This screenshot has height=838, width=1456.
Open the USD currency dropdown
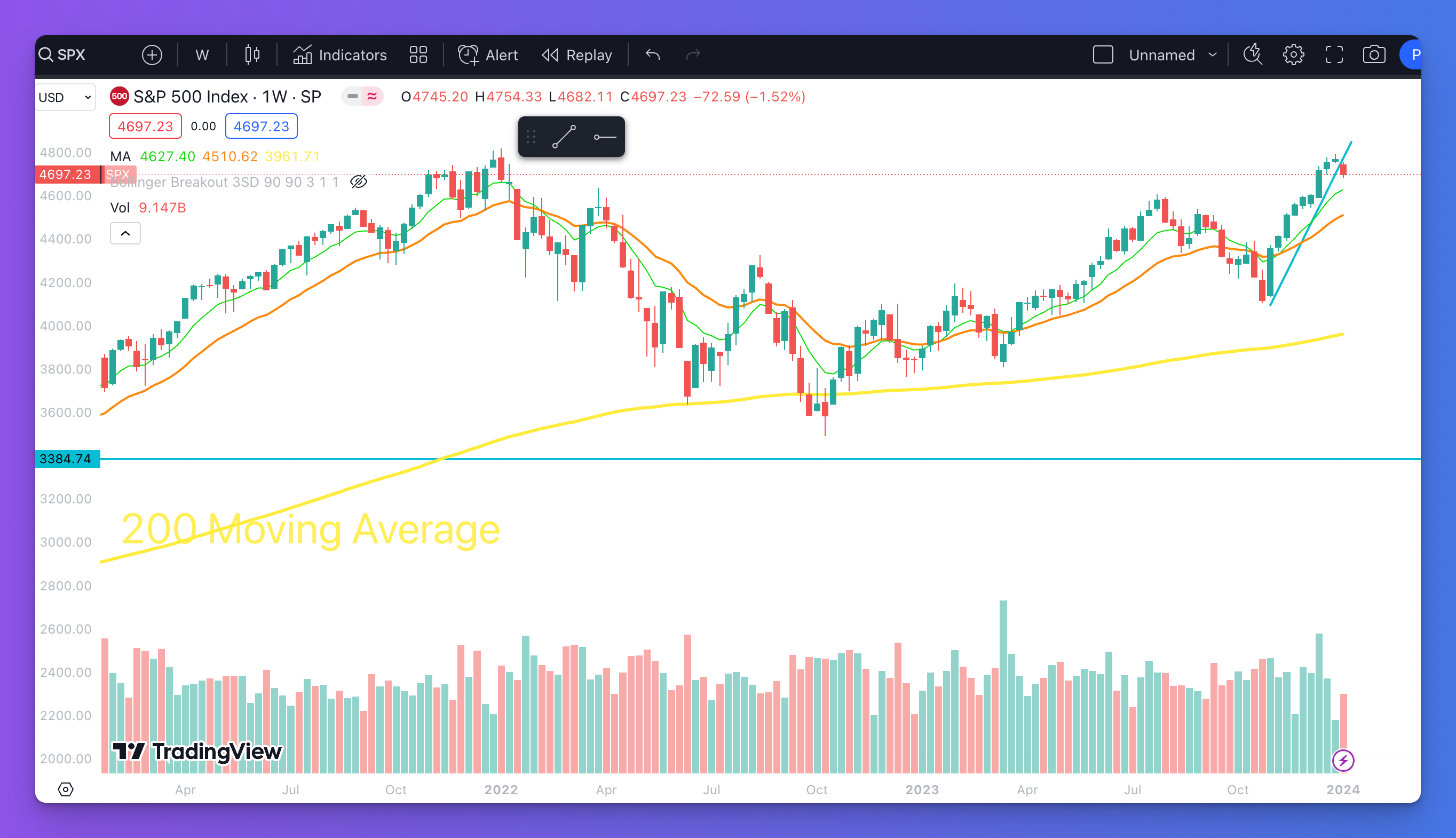click(x=65, y=97)
